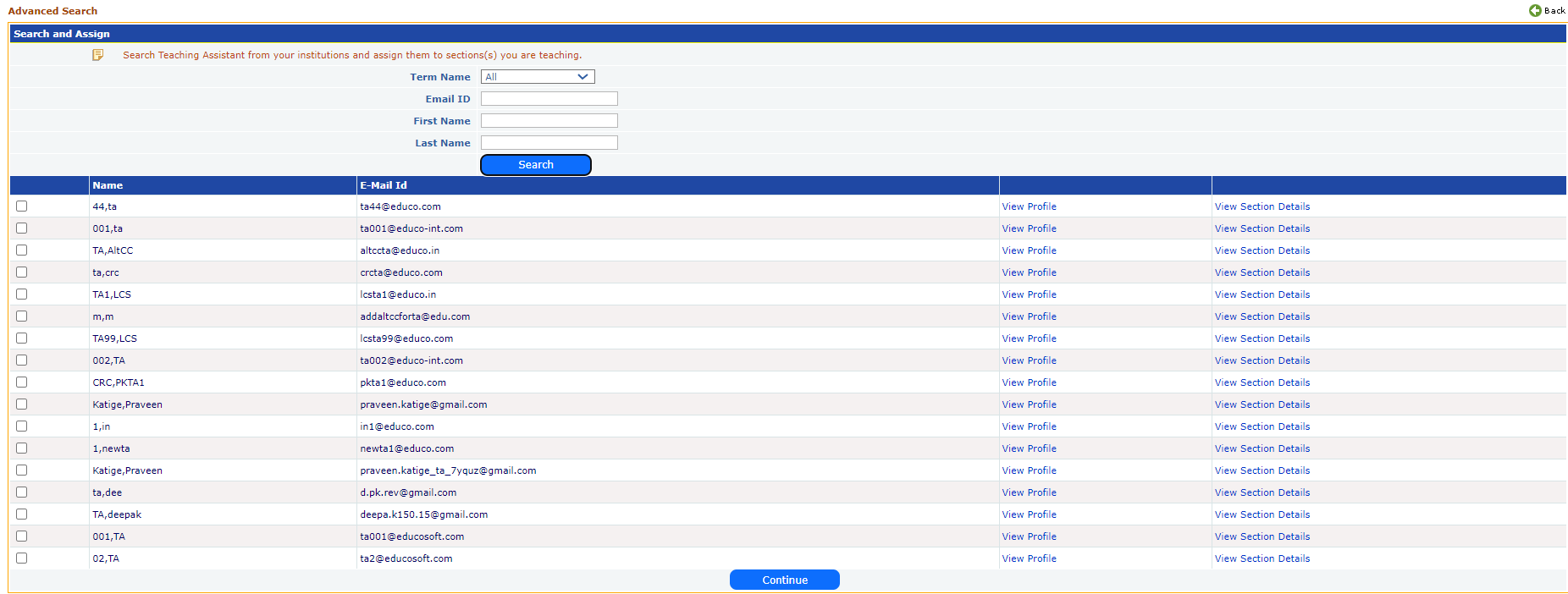The height and width of the screenshot is (594, 1568).
Task: Click the Email ID input field
Action: coord(549,99)
